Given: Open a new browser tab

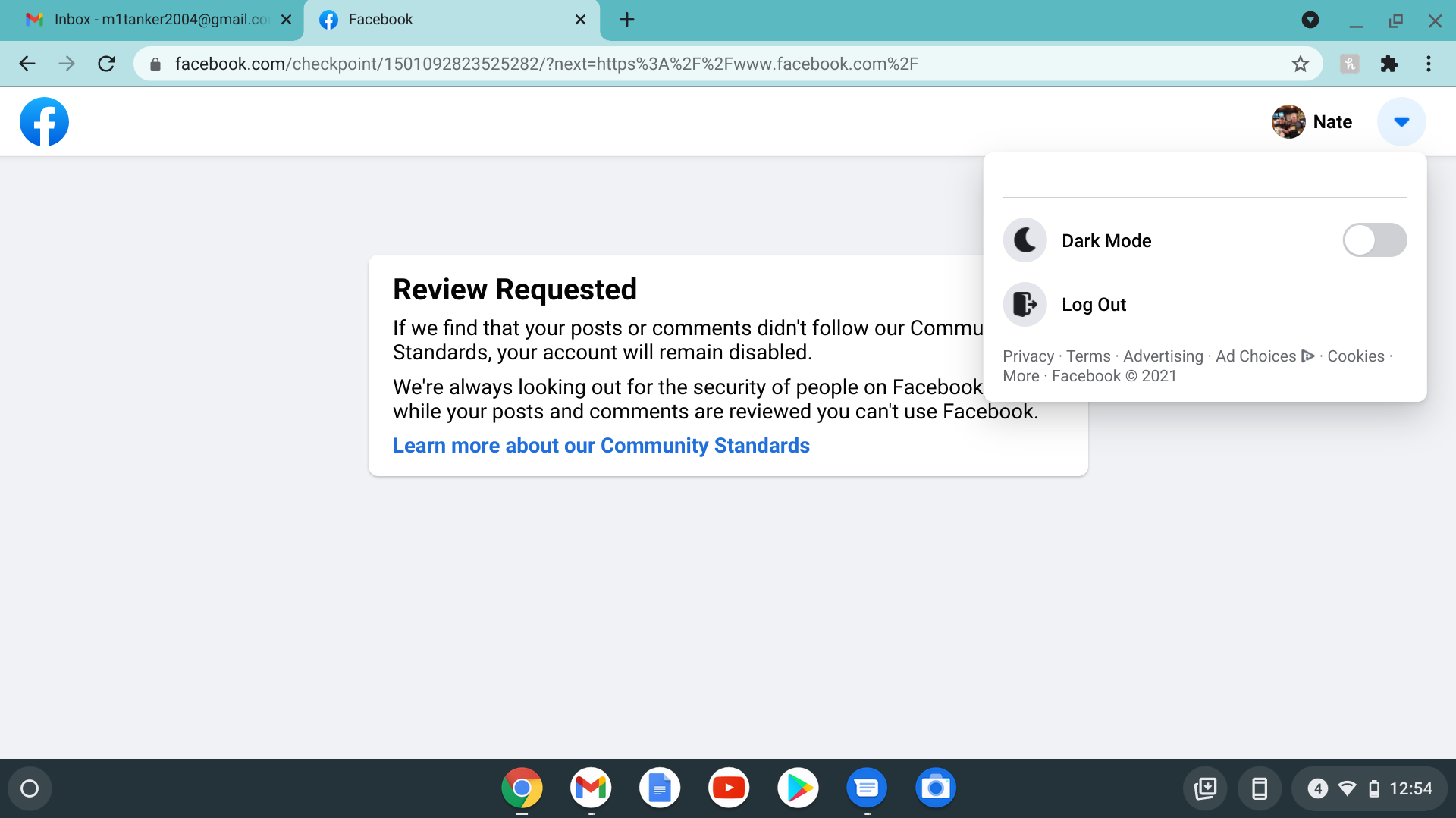Looking at the screenshot, I should tap(626, 20).
